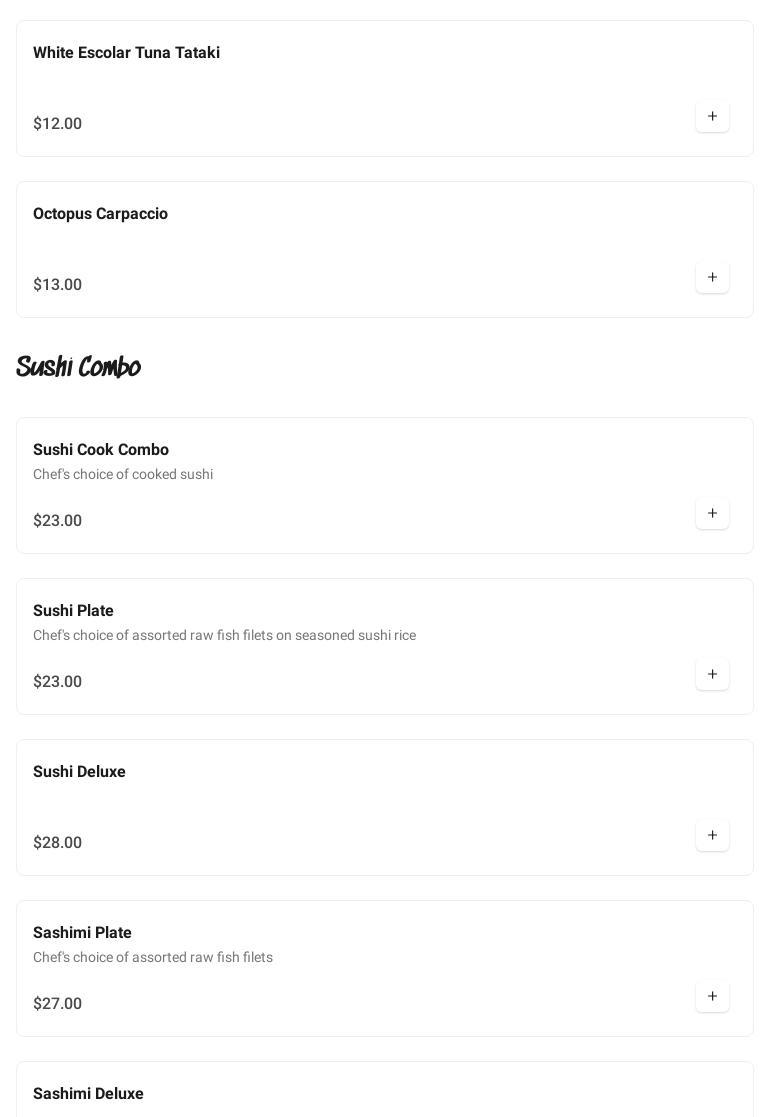770x1117 pixels.
Task: Click the $28.00 price on Sushi Deluxe
Action: click(57, 843)
